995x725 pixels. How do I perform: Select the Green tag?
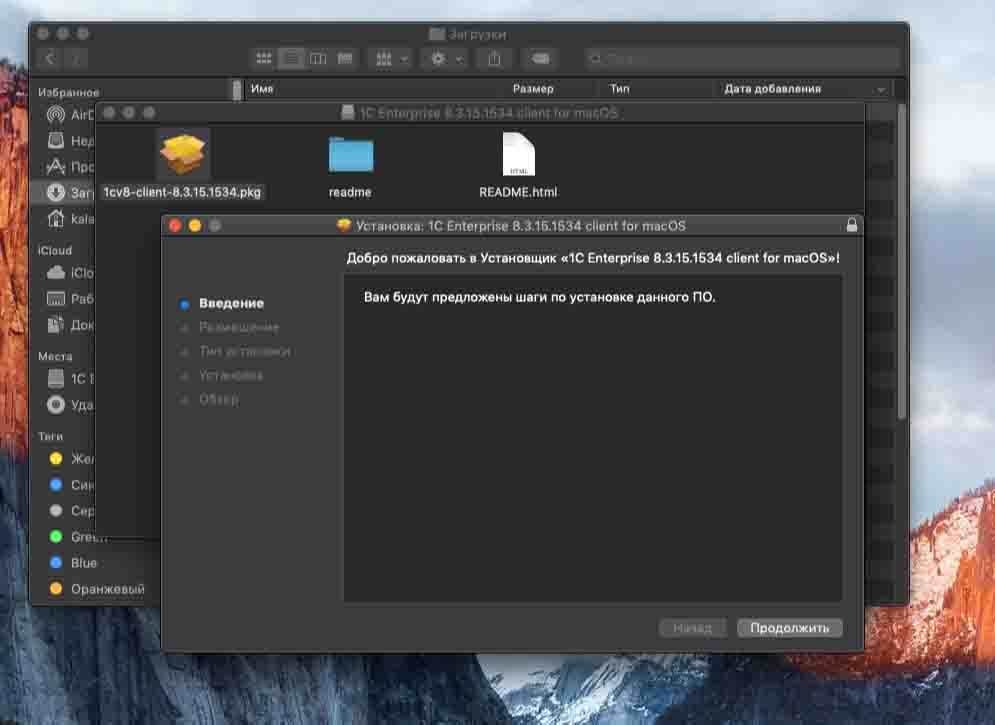(77, 537)
